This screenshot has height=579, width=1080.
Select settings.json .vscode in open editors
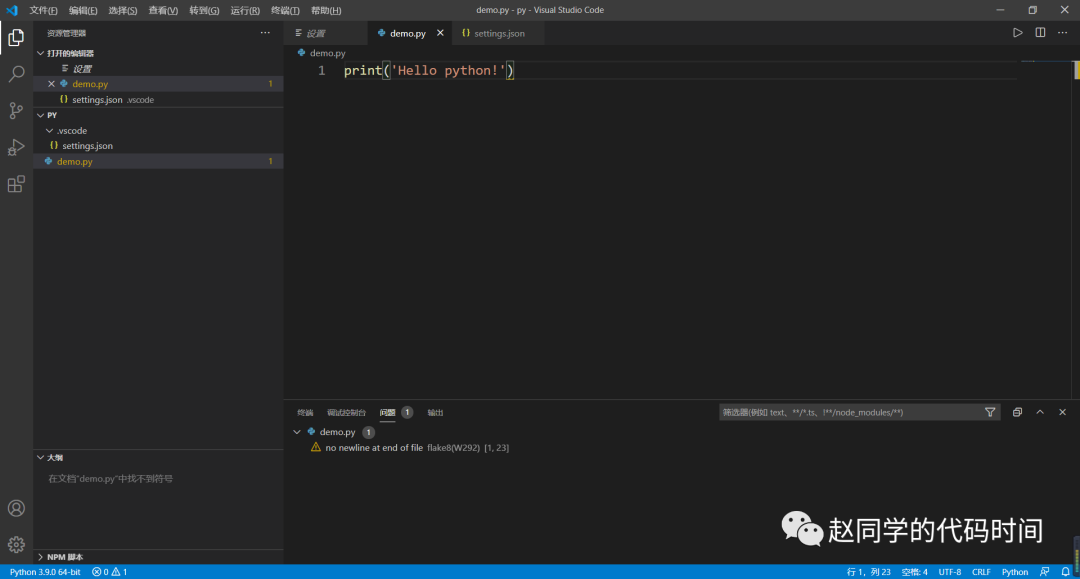(158, 100)
